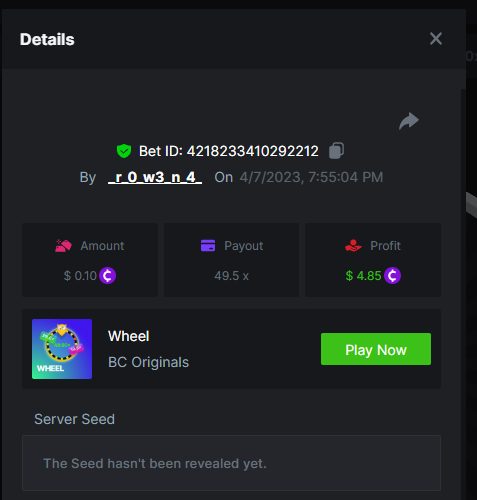
Task: Click the Wheel game title
Action: 129,336
